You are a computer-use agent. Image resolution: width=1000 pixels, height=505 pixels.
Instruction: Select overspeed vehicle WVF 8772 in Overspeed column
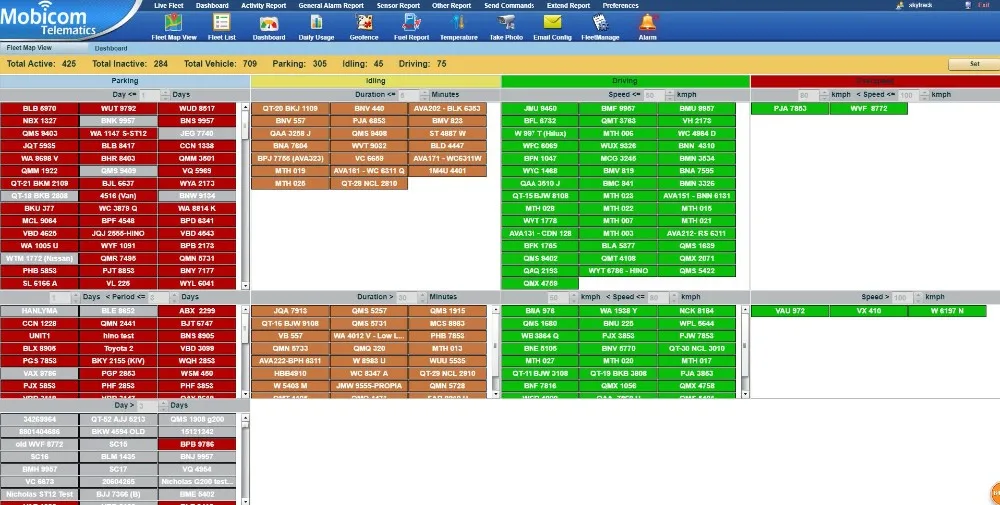(869, 108)
